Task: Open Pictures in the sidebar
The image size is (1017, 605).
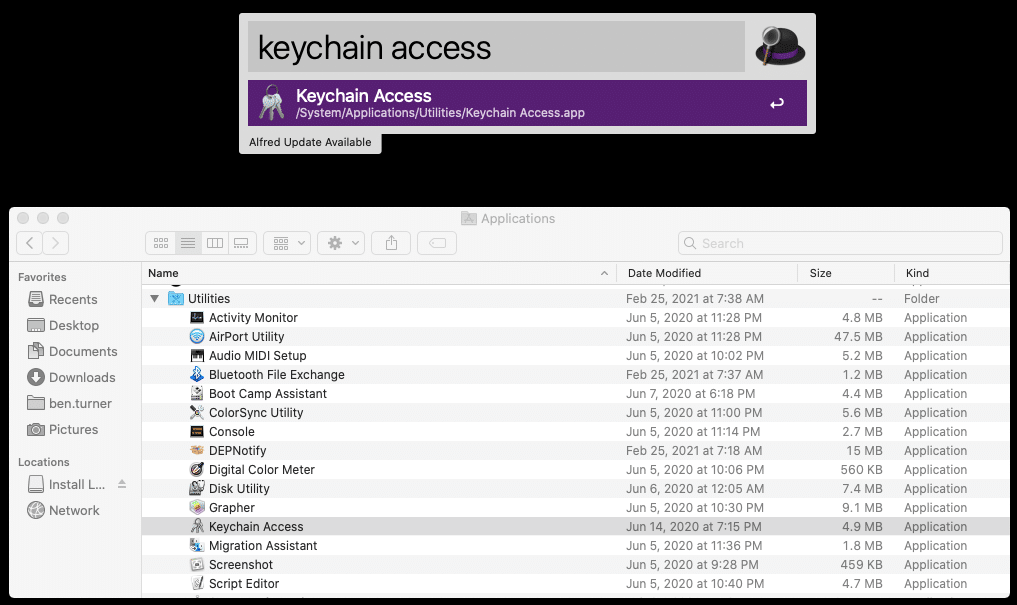Action: 63,429
